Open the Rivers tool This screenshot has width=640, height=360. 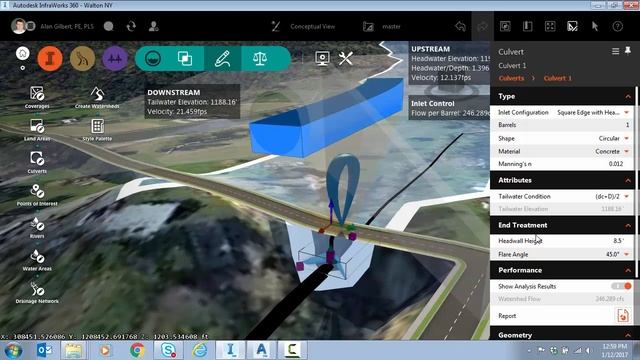click(37, 227)
